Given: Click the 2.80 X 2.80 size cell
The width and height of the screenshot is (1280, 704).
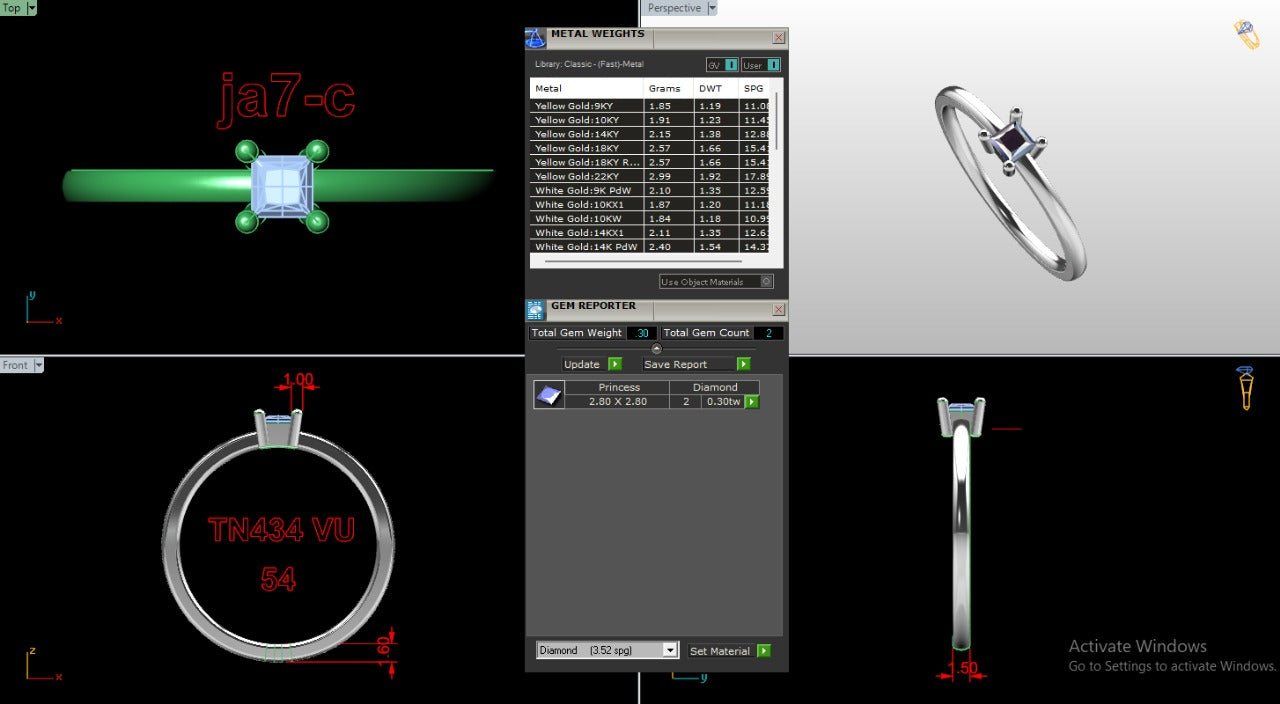Looking at the screenshot, I should (619, 402).
